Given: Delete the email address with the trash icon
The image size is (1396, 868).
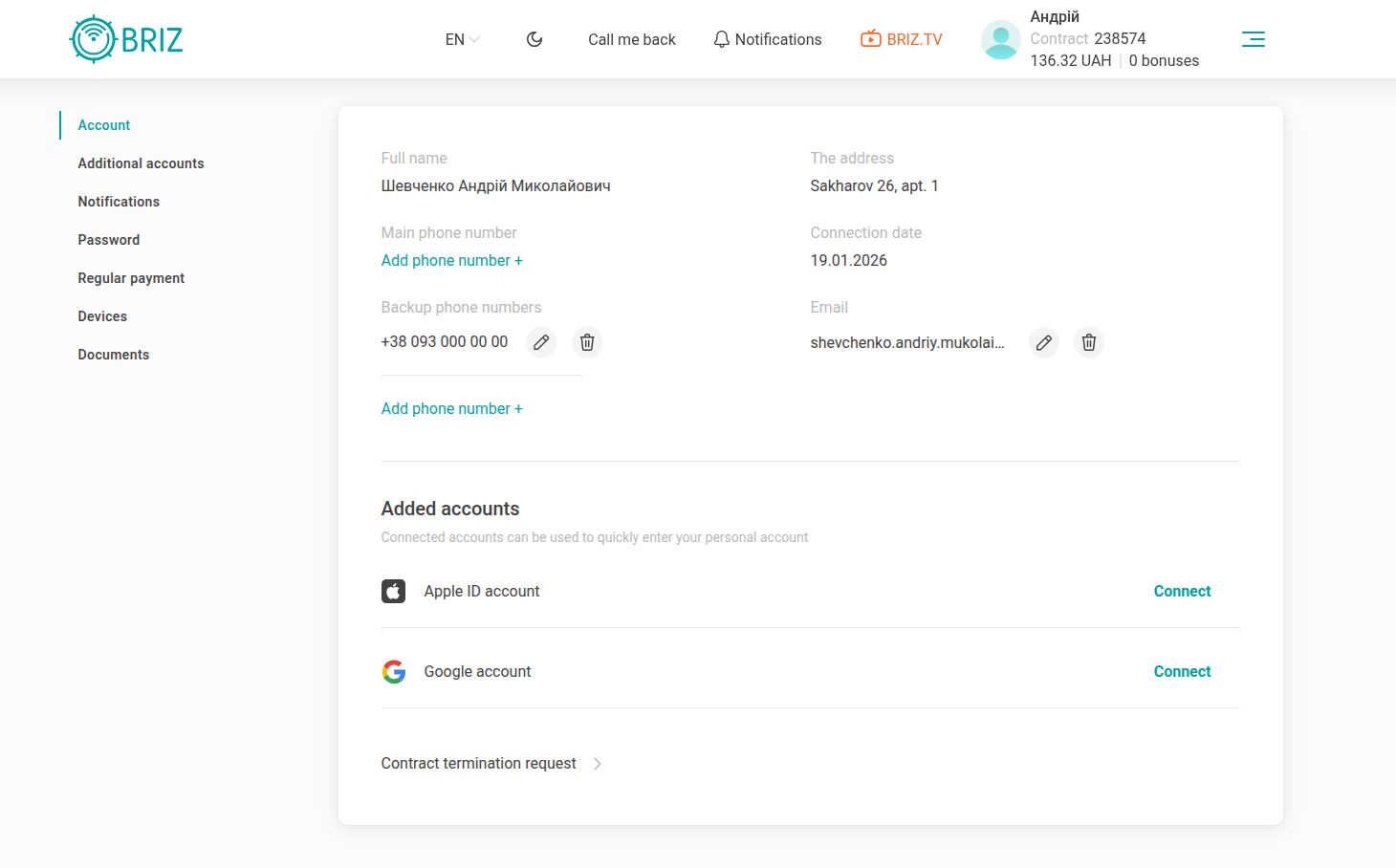Looking at the screenshot, I should point(1089,342).
